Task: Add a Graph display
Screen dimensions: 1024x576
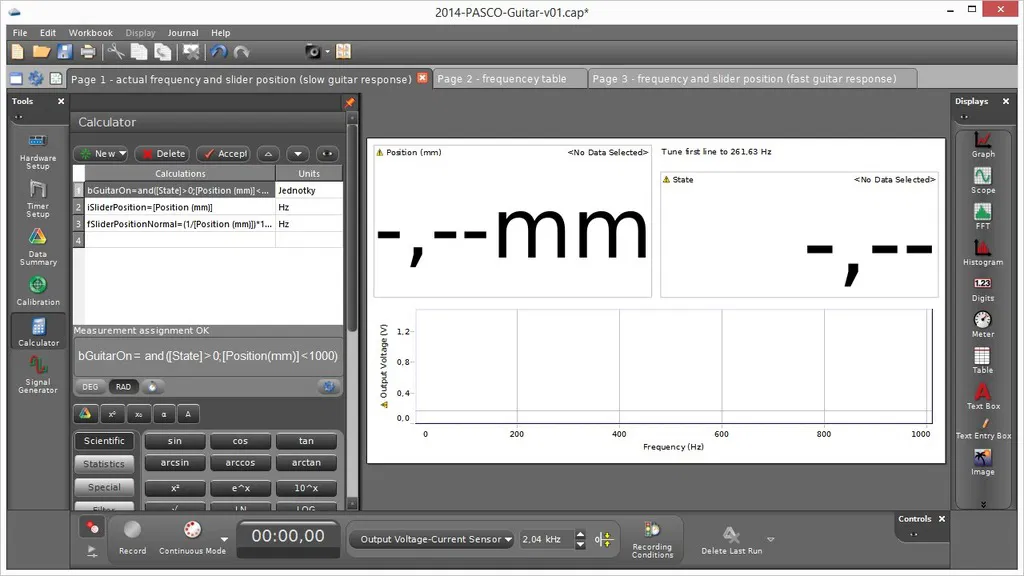Action: point(982,144)
